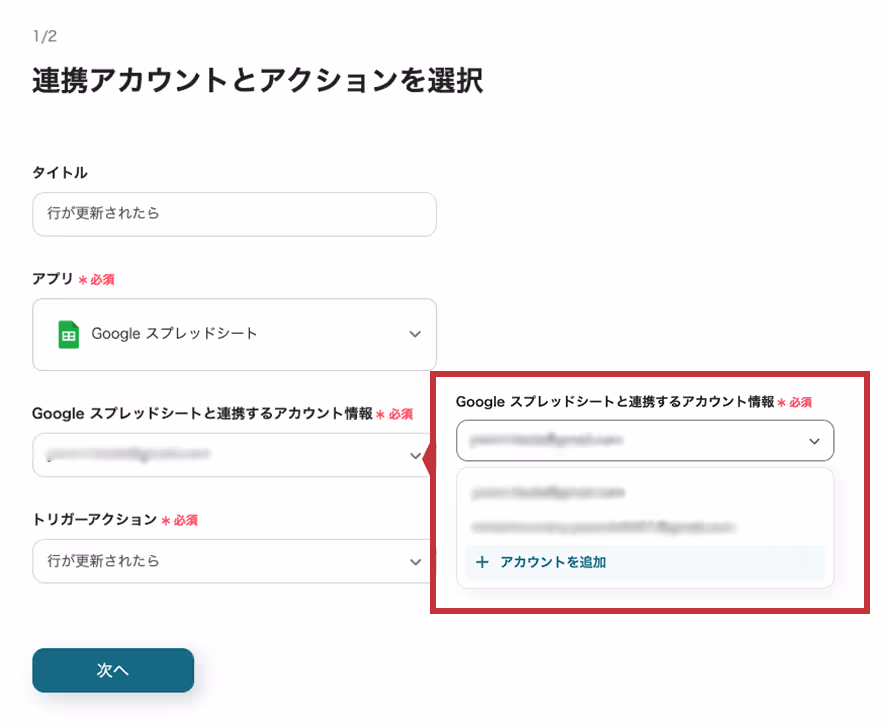Open the トリガーアクション dropdown

(232, 561)
